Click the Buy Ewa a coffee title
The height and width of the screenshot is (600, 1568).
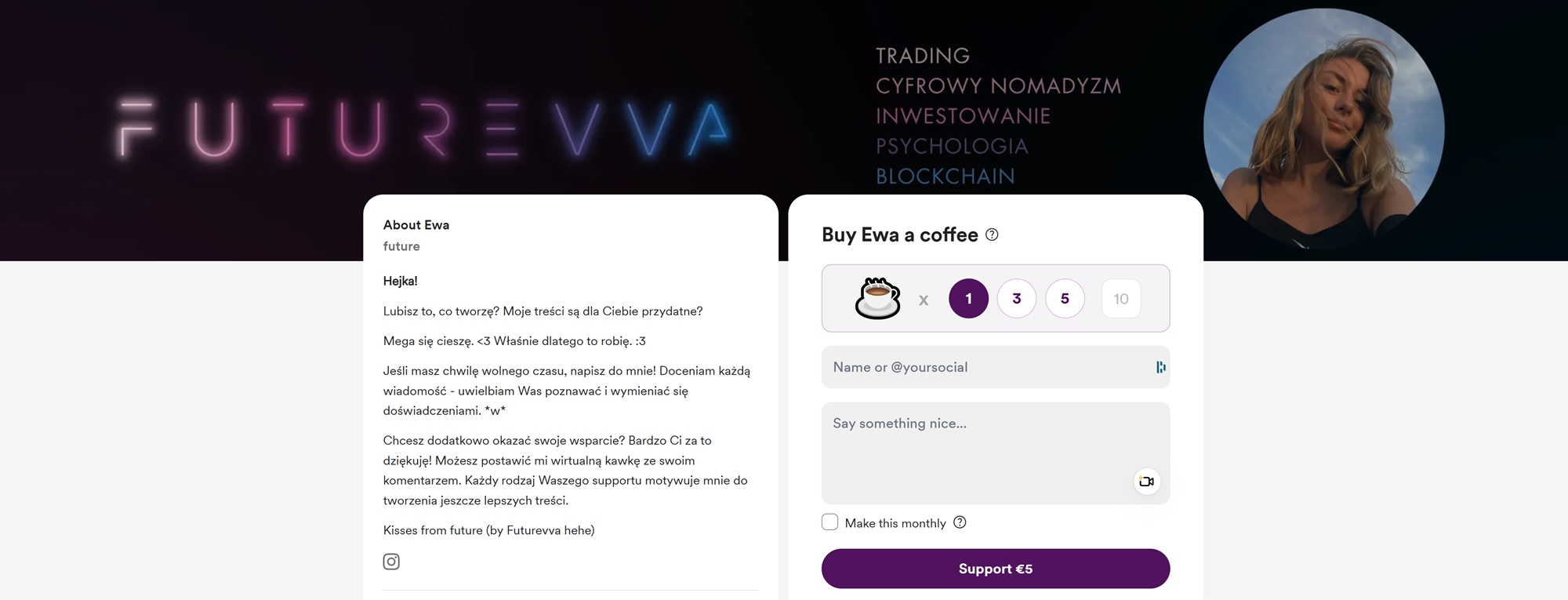click(899, 235)
